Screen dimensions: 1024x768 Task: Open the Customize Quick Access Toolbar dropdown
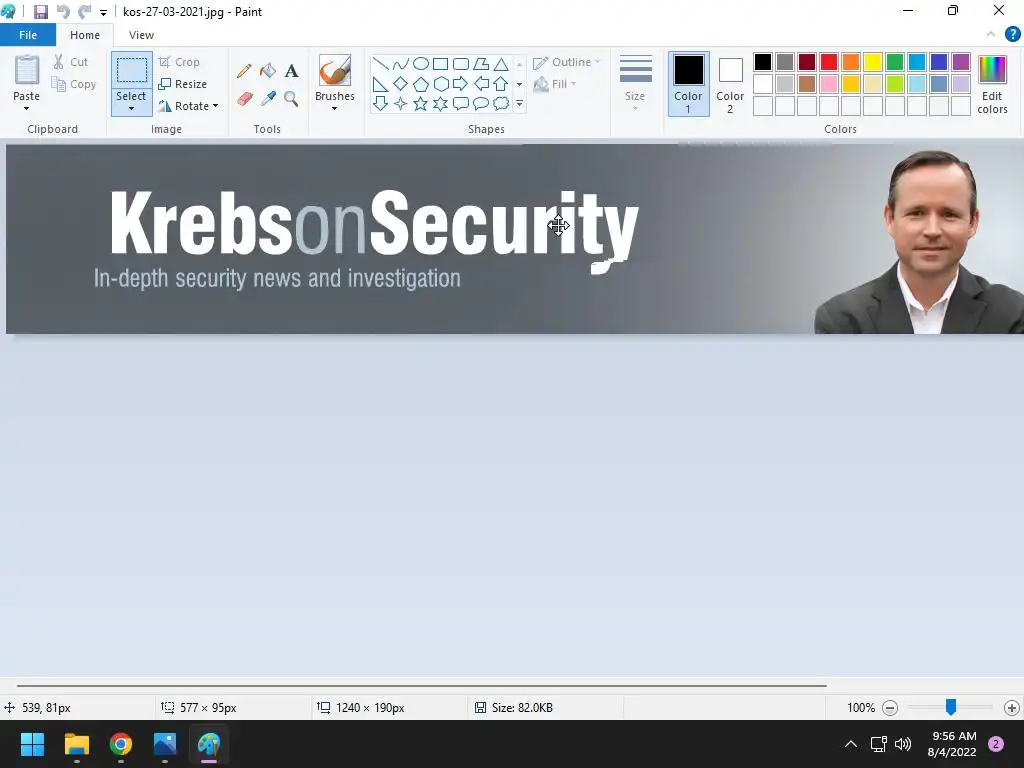(103, 12)
